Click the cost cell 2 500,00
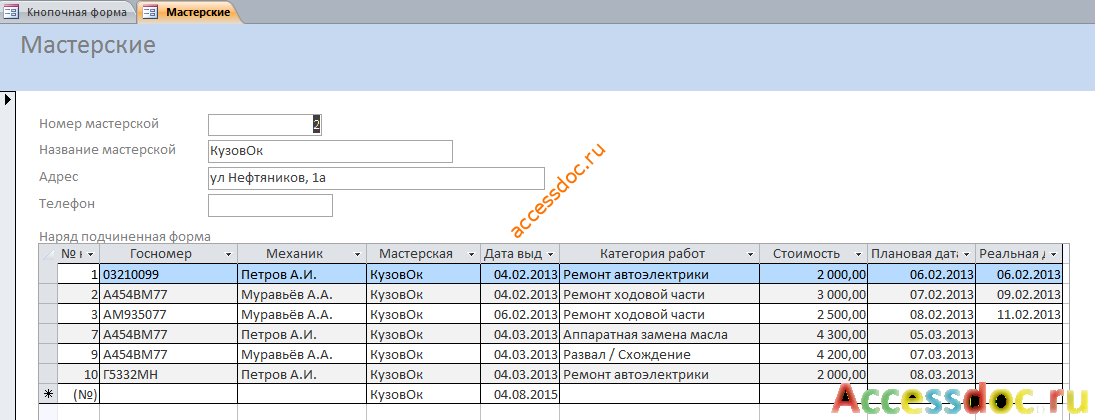Image resolution: width=1095 pixels, height=420 pixels. click(x=813, y=314)
